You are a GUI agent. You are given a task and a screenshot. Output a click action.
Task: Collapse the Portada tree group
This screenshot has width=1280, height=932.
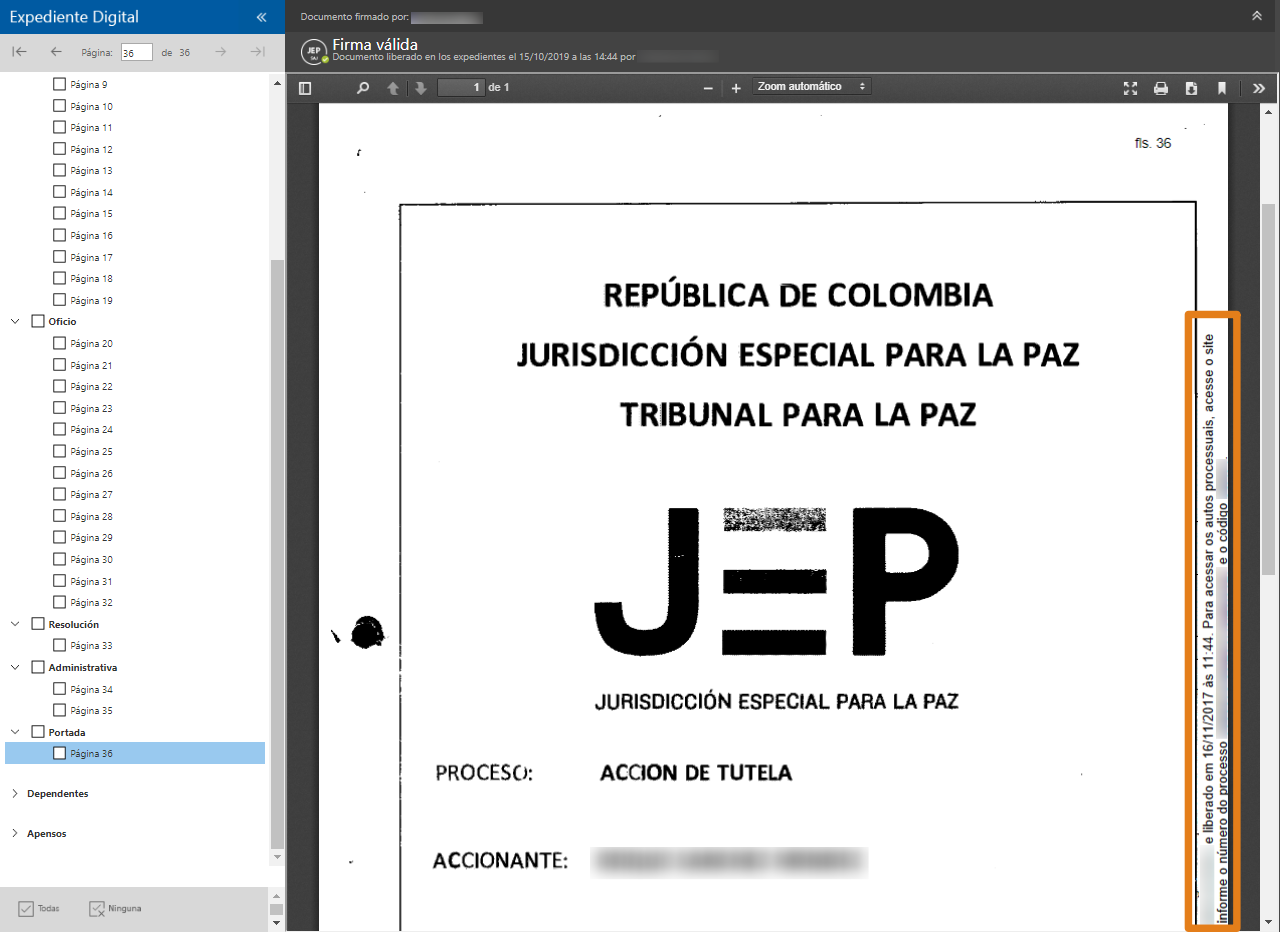click(x=15, y=732)
